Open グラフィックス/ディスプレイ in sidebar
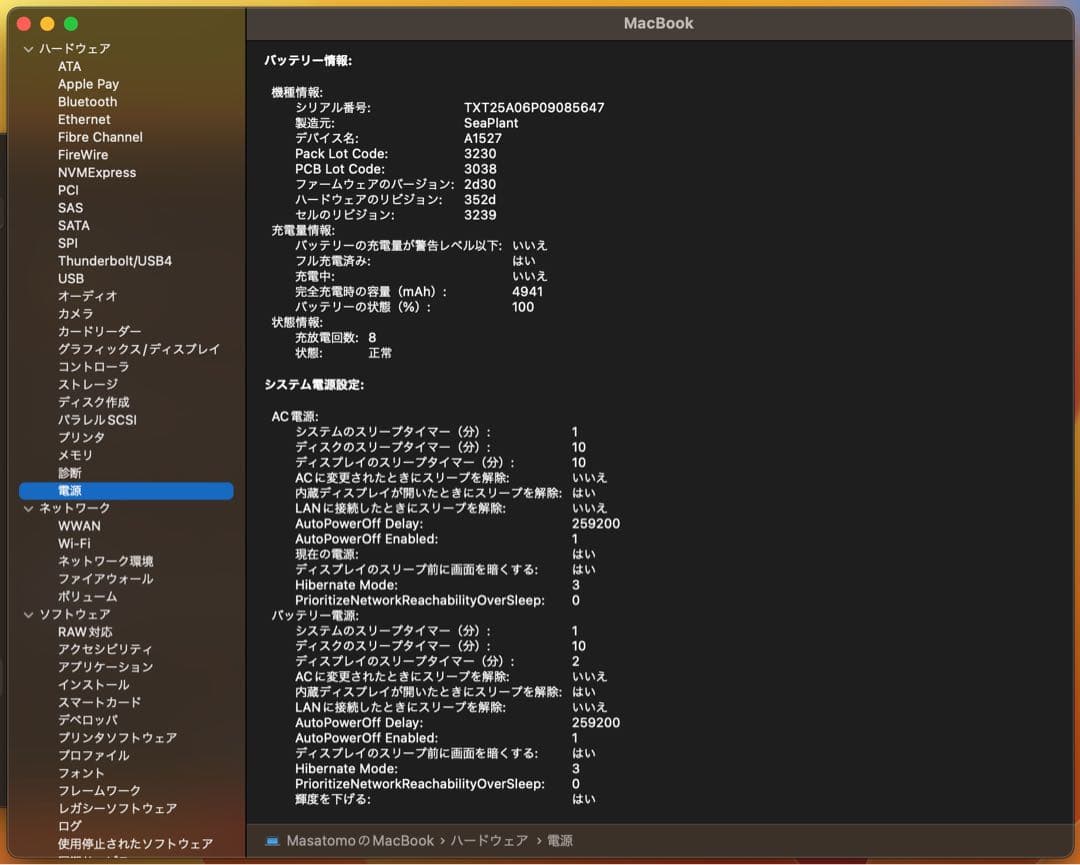This screenshot has width=1080, height=865. point(138,349)
